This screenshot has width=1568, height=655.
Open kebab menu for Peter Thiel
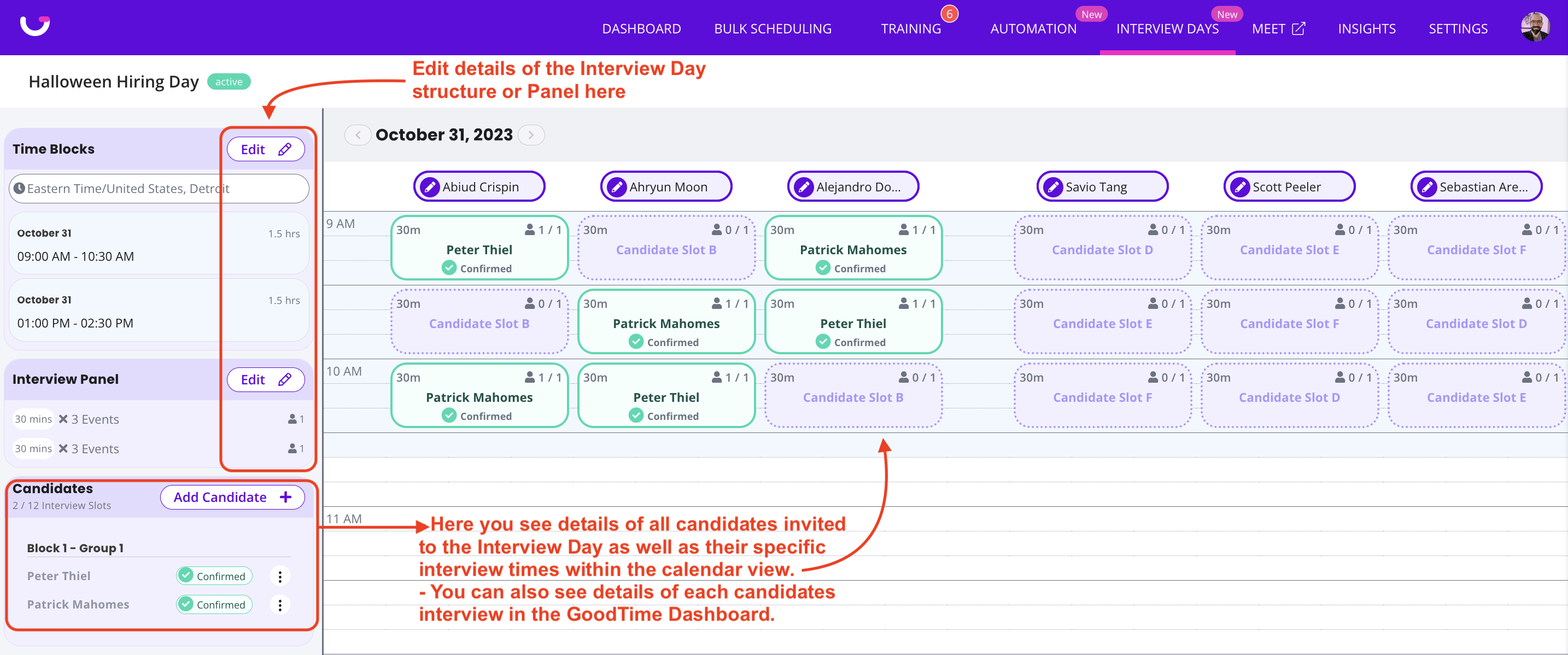tap(280, 576)
